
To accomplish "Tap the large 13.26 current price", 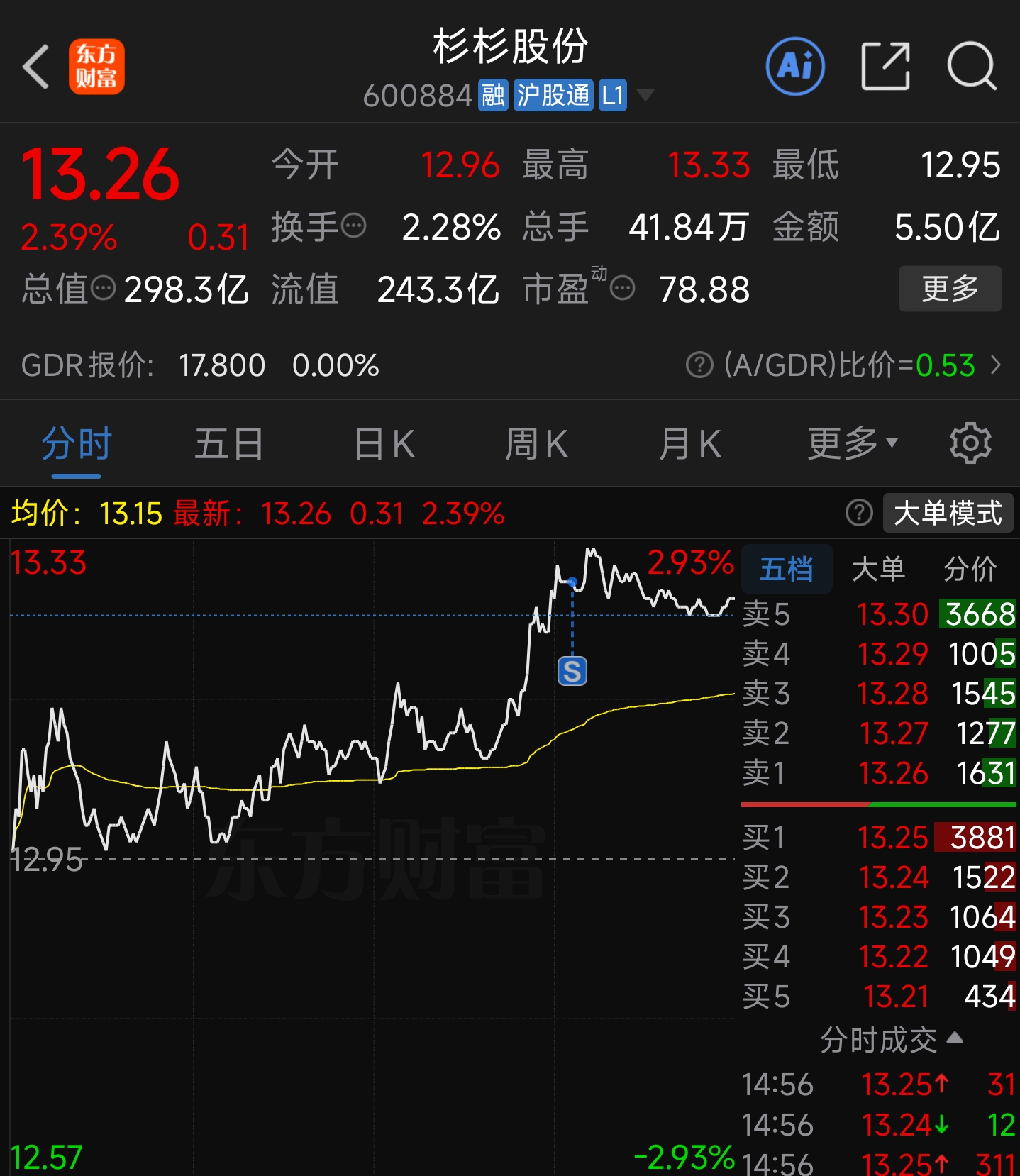I will pyautogui.click(x=100, y=174).
